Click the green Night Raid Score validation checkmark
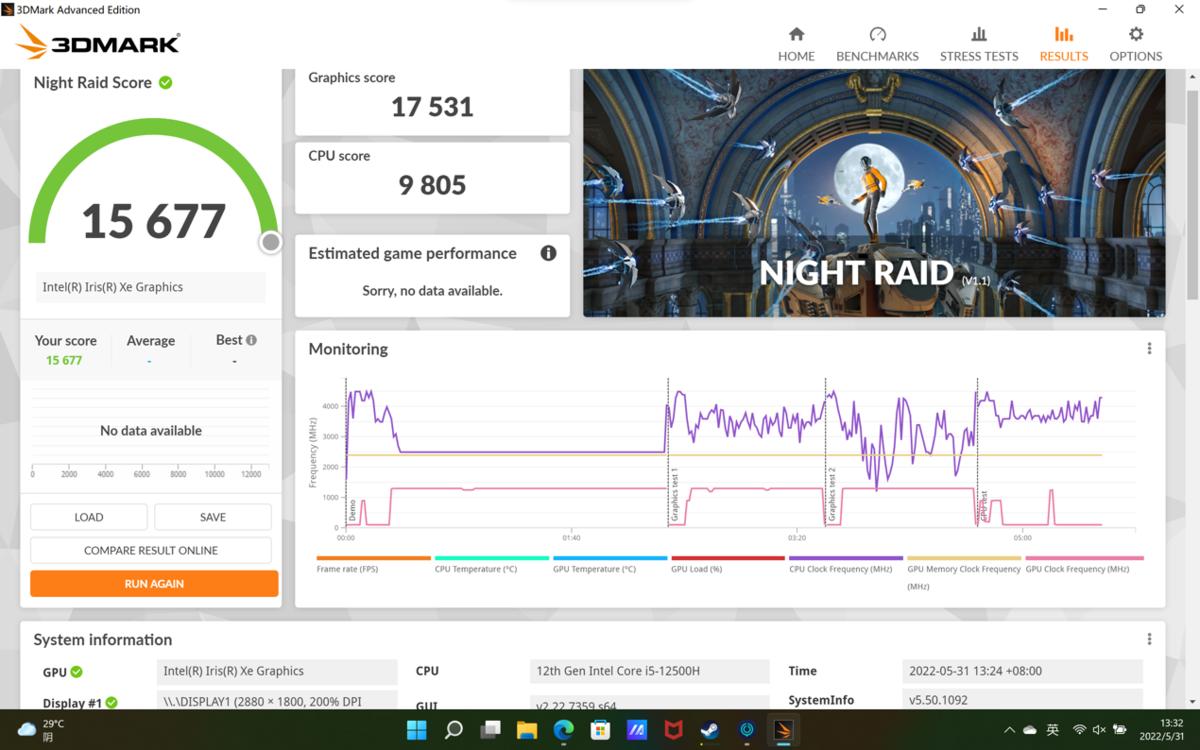1200x750 pixels. [x=165, y=83]
